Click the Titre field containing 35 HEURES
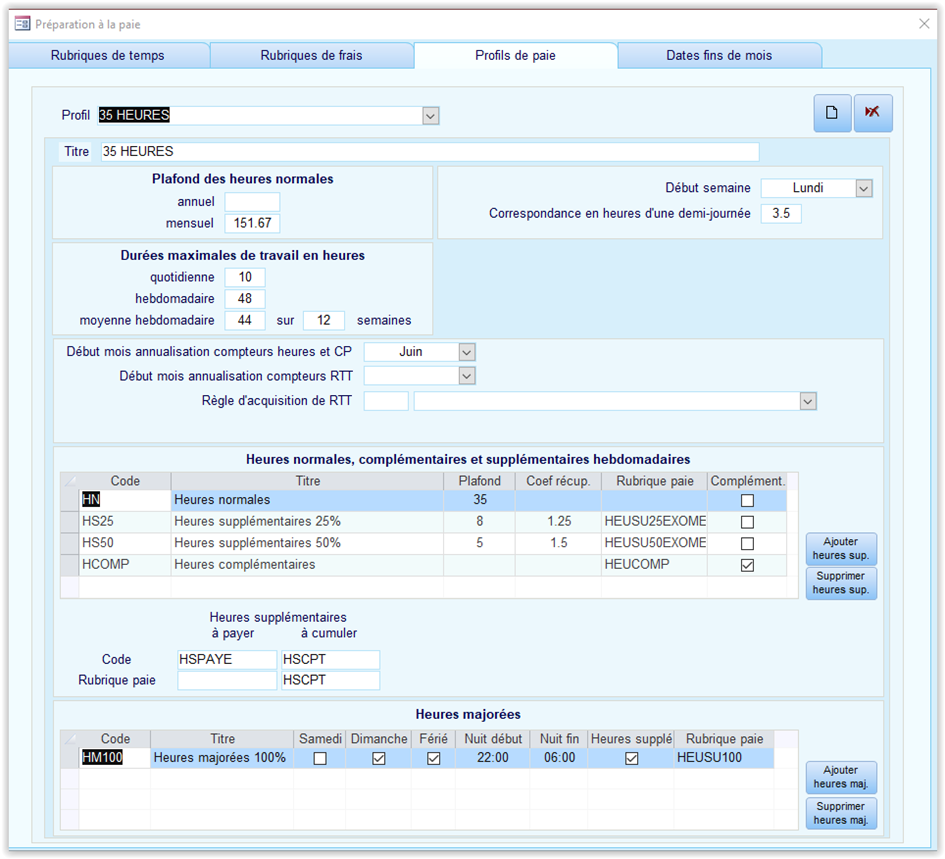 click(430, 152)
